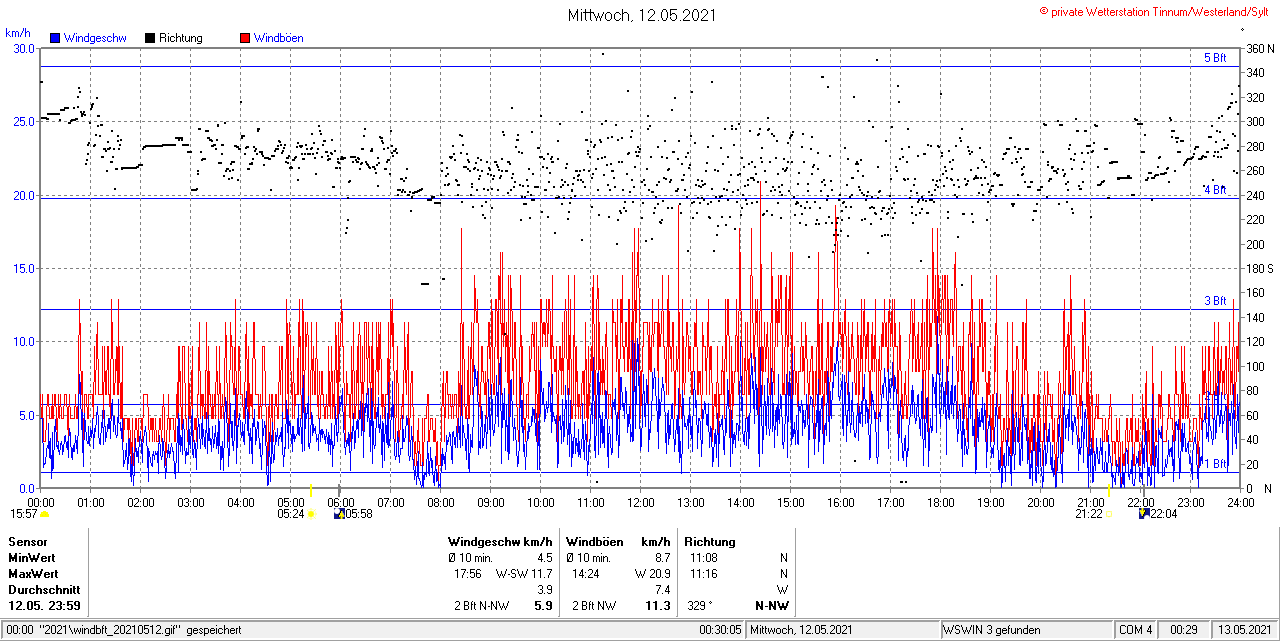Select the Windböen legend label at top
Viewport: 1280px width, 641px height.
[x=278, y=38]
